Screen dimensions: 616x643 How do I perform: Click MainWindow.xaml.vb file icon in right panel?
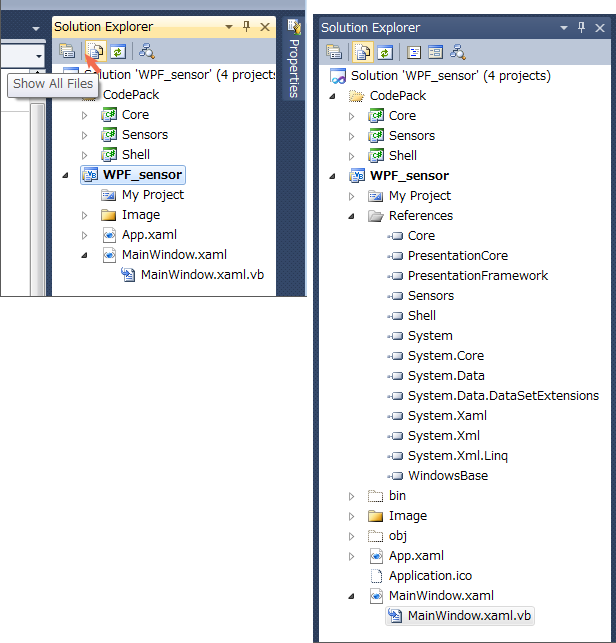[x=395, y=616]
